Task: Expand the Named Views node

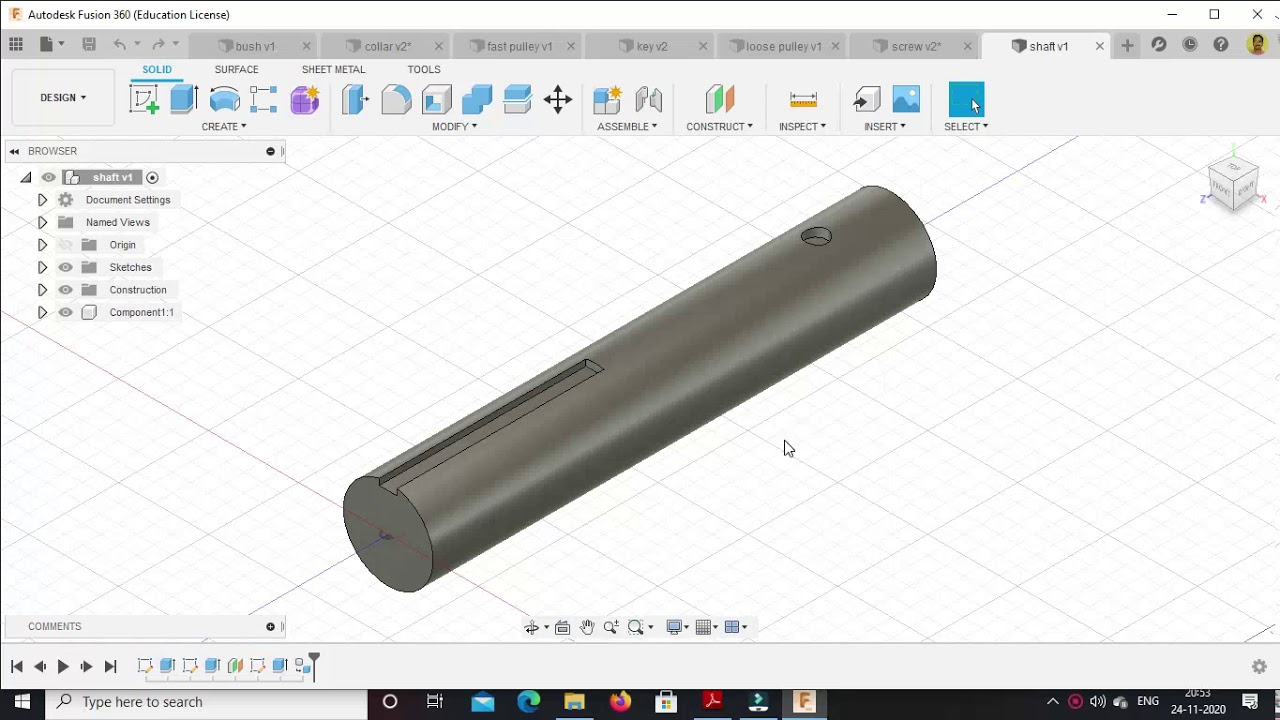Action: click(42, 222)
